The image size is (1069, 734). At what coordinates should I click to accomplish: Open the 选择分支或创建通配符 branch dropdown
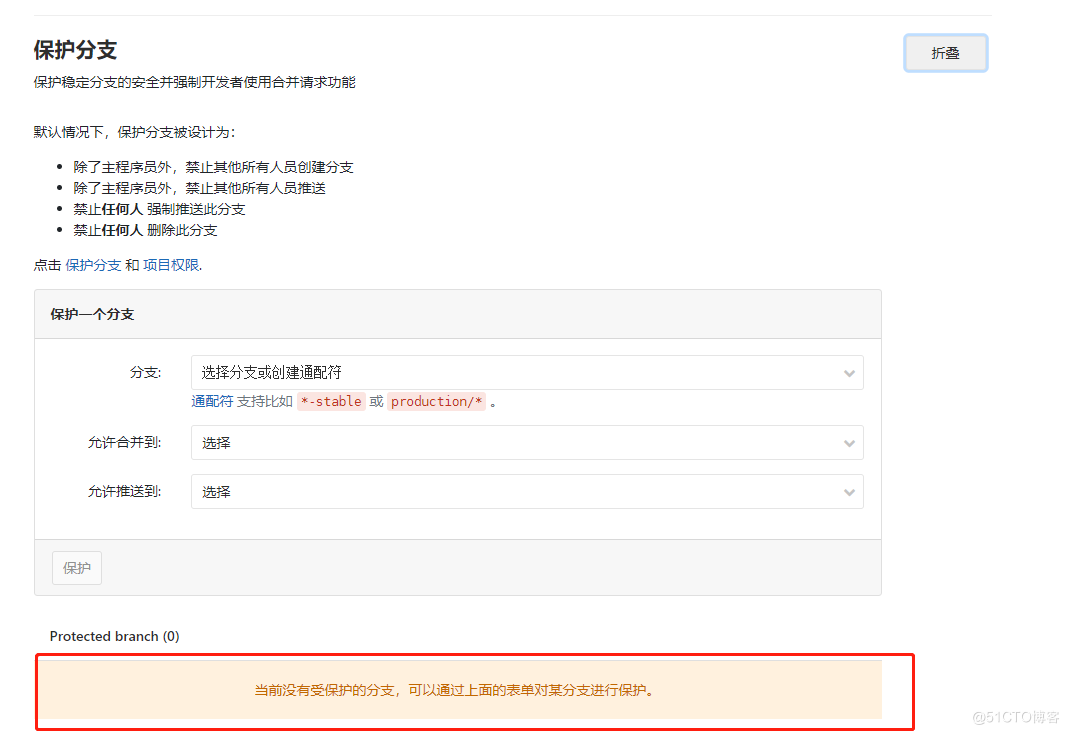(x=527, y=373)
